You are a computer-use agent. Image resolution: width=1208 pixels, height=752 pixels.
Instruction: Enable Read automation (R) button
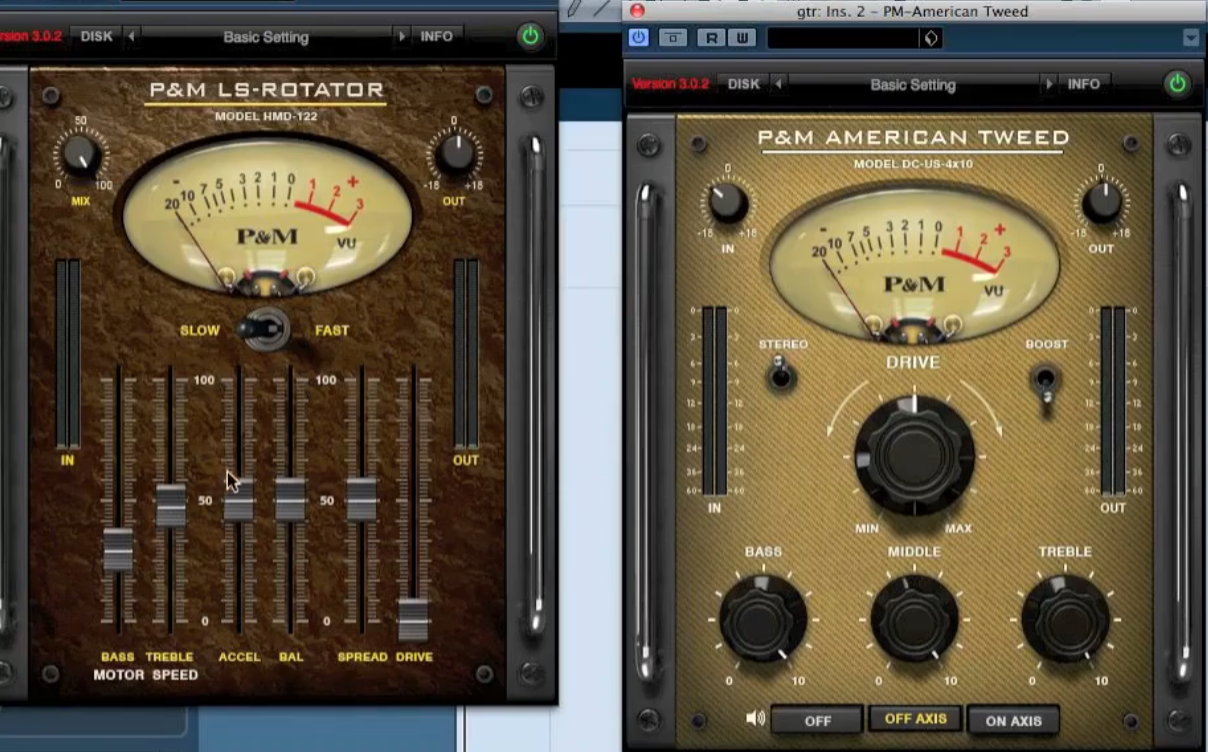(711, 38)
